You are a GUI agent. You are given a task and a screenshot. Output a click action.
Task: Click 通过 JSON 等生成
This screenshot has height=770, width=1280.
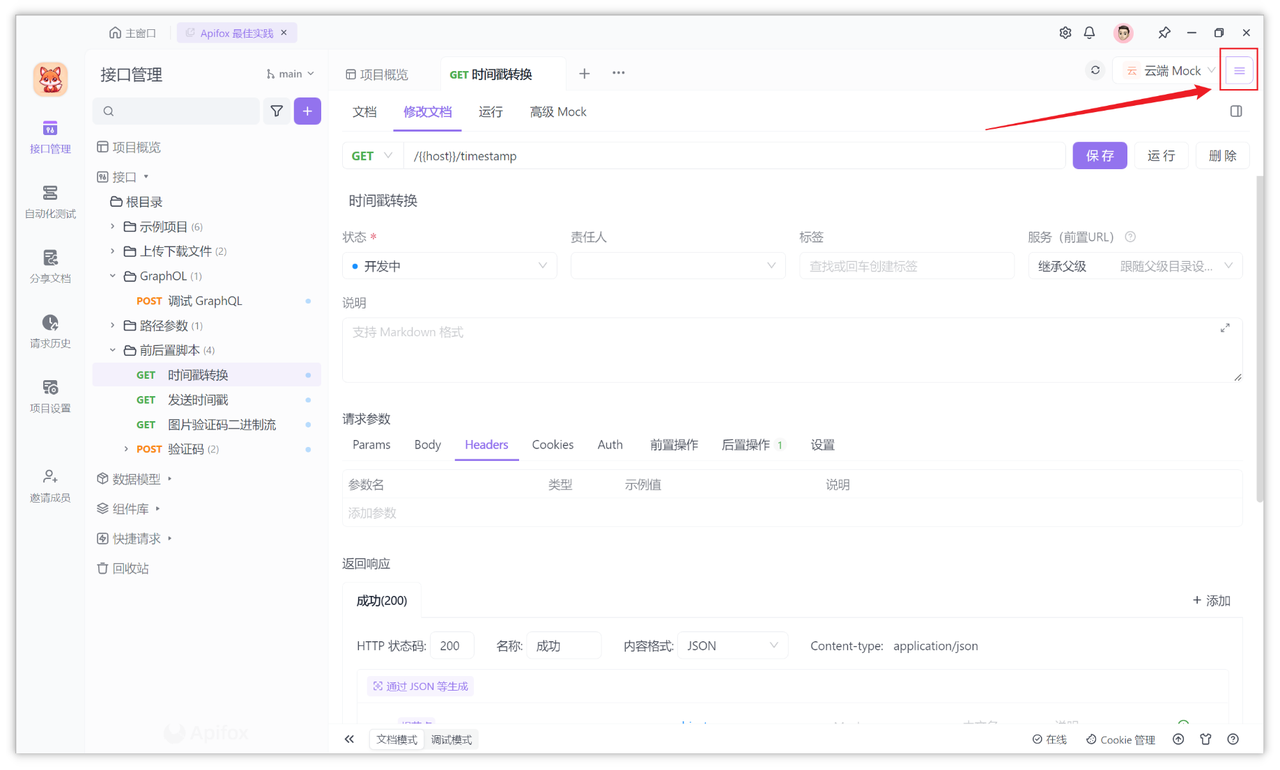[x=420, y=686]
